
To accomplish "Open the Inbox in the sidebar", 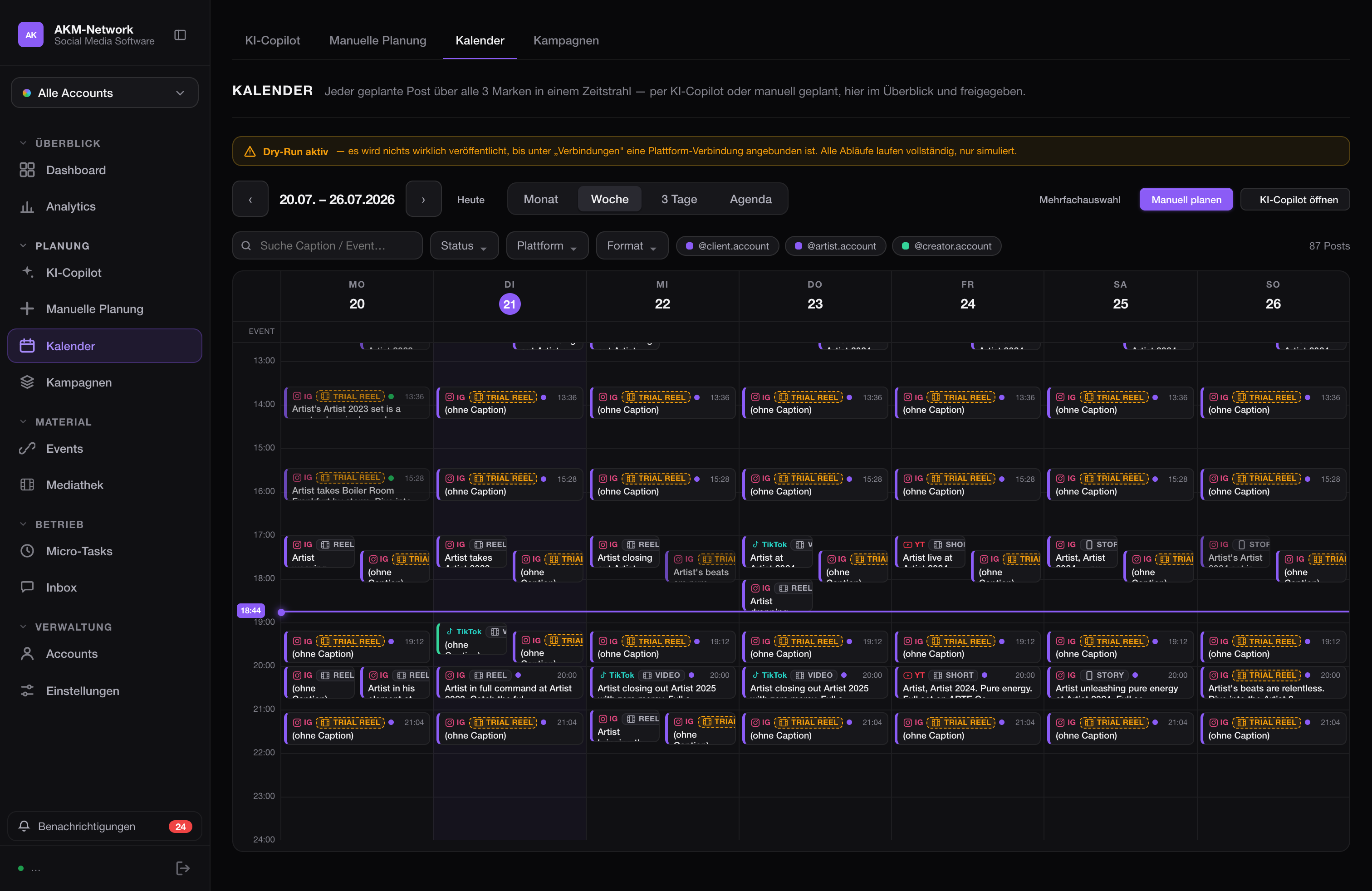I will pos(104,587).
